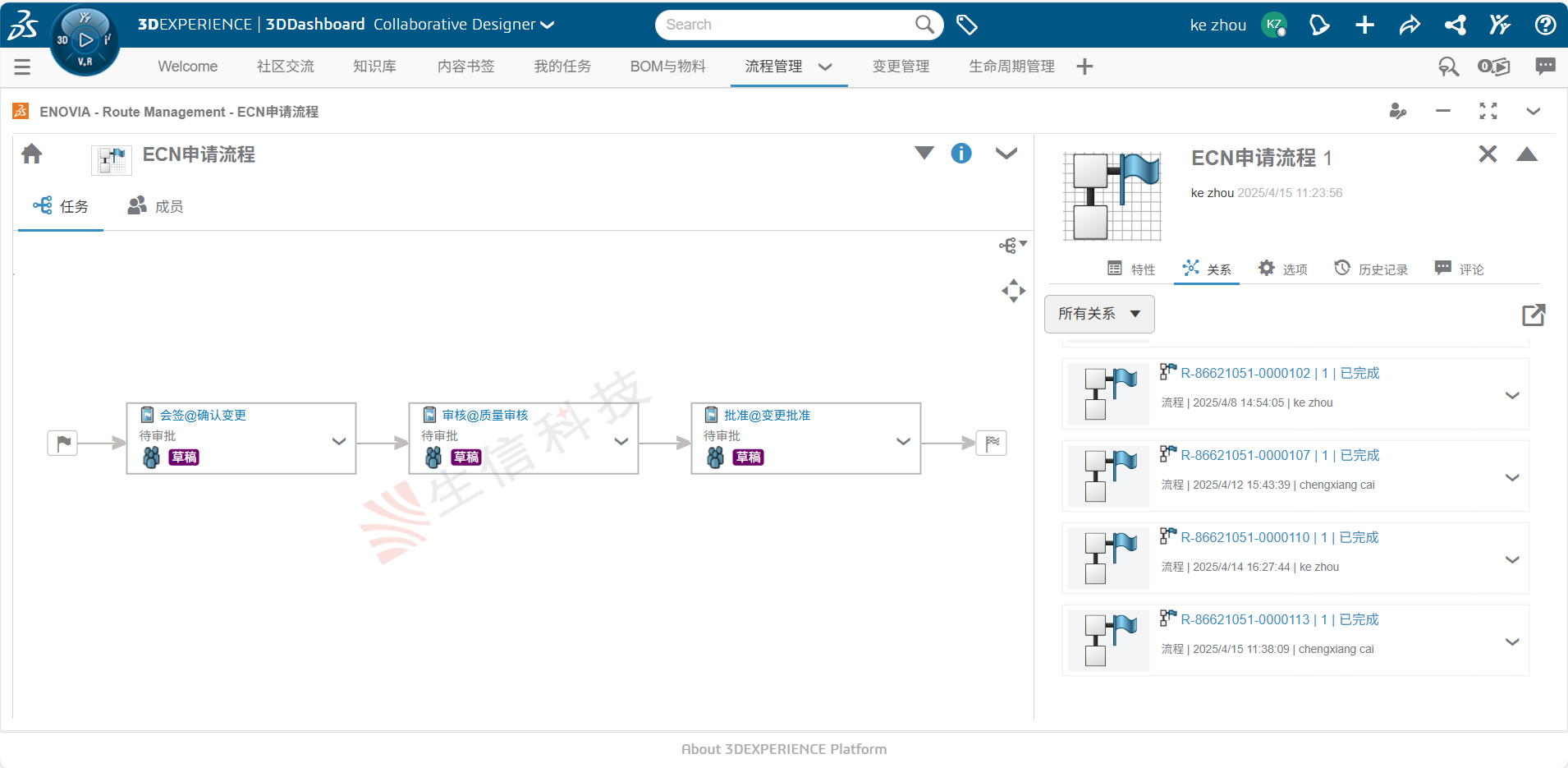Expand R-86621051-0000107 row chevron
The height and width of the screenshot is (768, 1568).
[x=1512, y=477]
